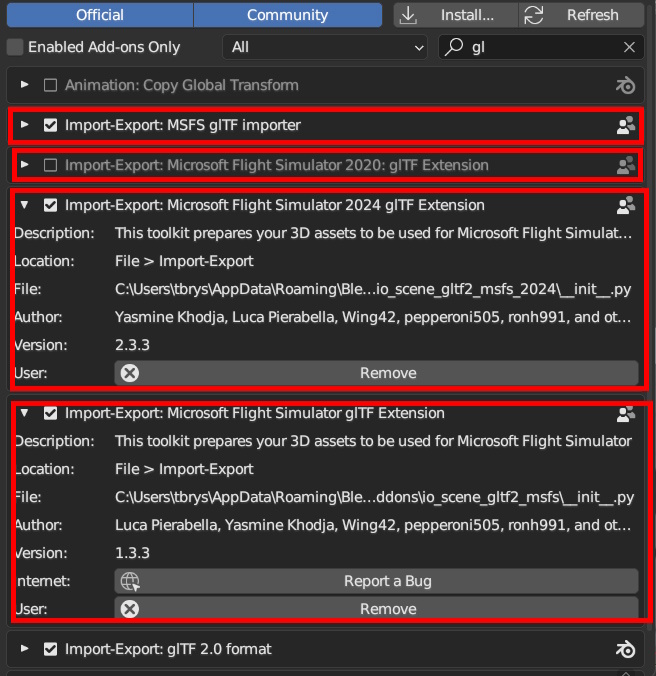Remove the Flight Simulator 2024 glTF Extension add-on
The height and width of the screenshot is (676, 656).
click(376, 373)
